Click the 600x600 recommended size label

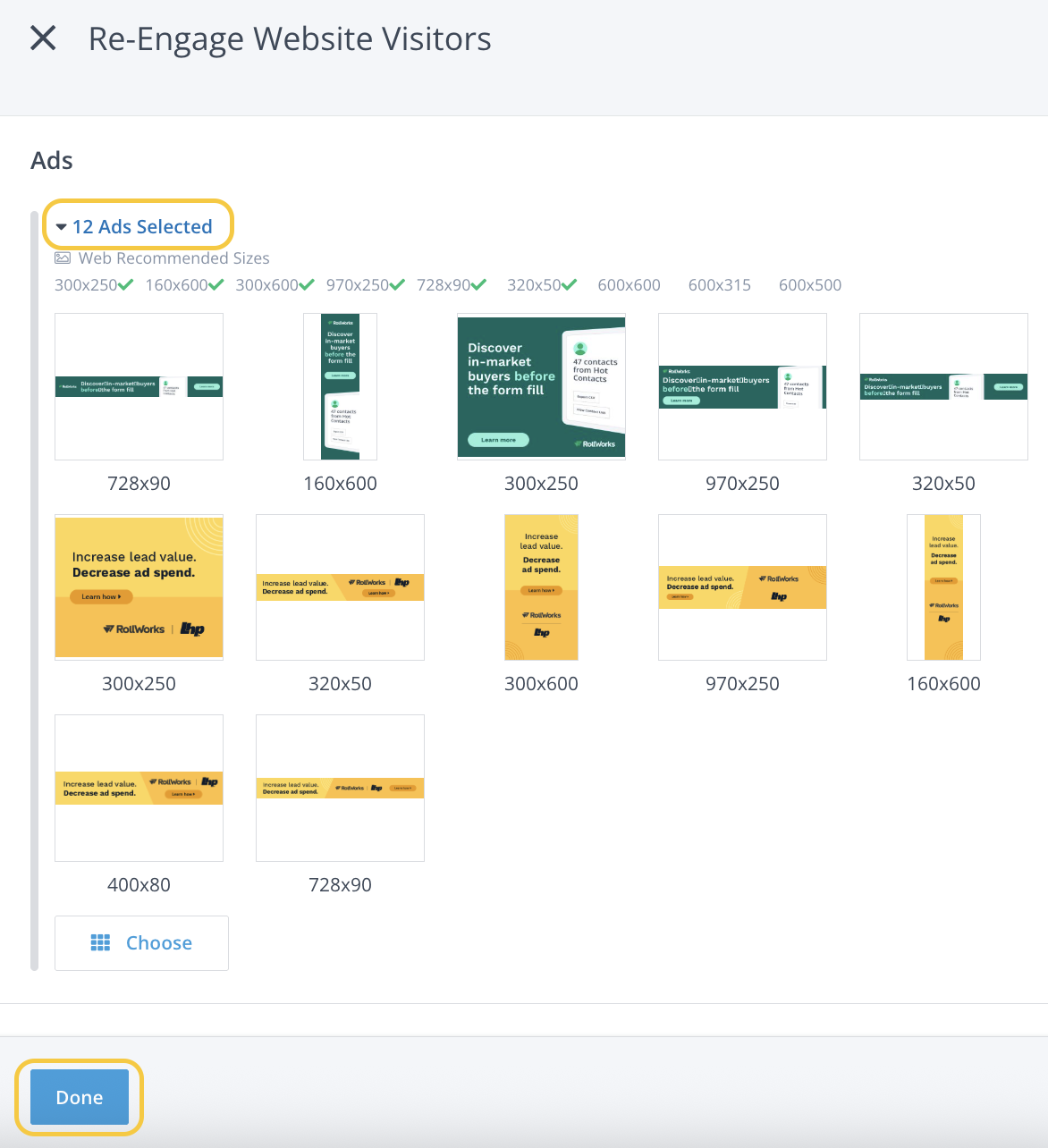[x=629, y=285]
